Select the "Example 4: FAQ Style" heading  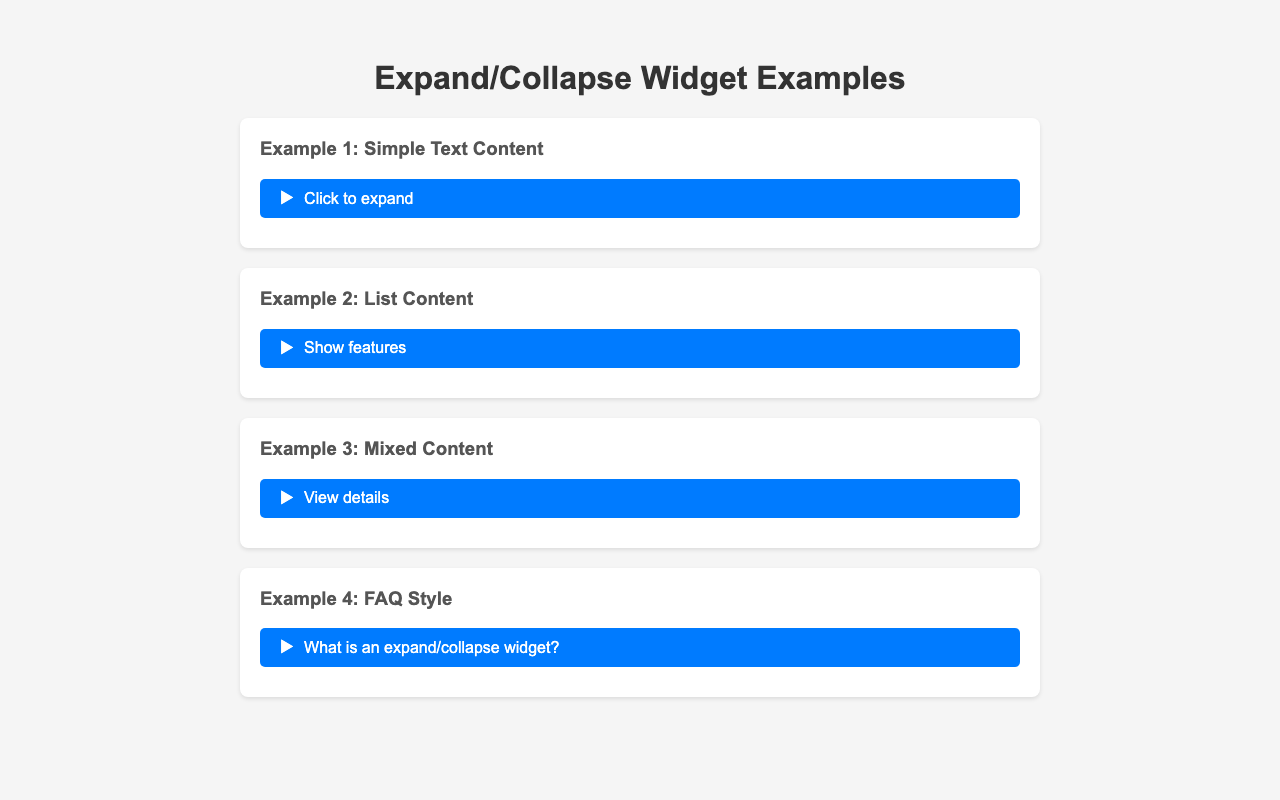[356, 599]
